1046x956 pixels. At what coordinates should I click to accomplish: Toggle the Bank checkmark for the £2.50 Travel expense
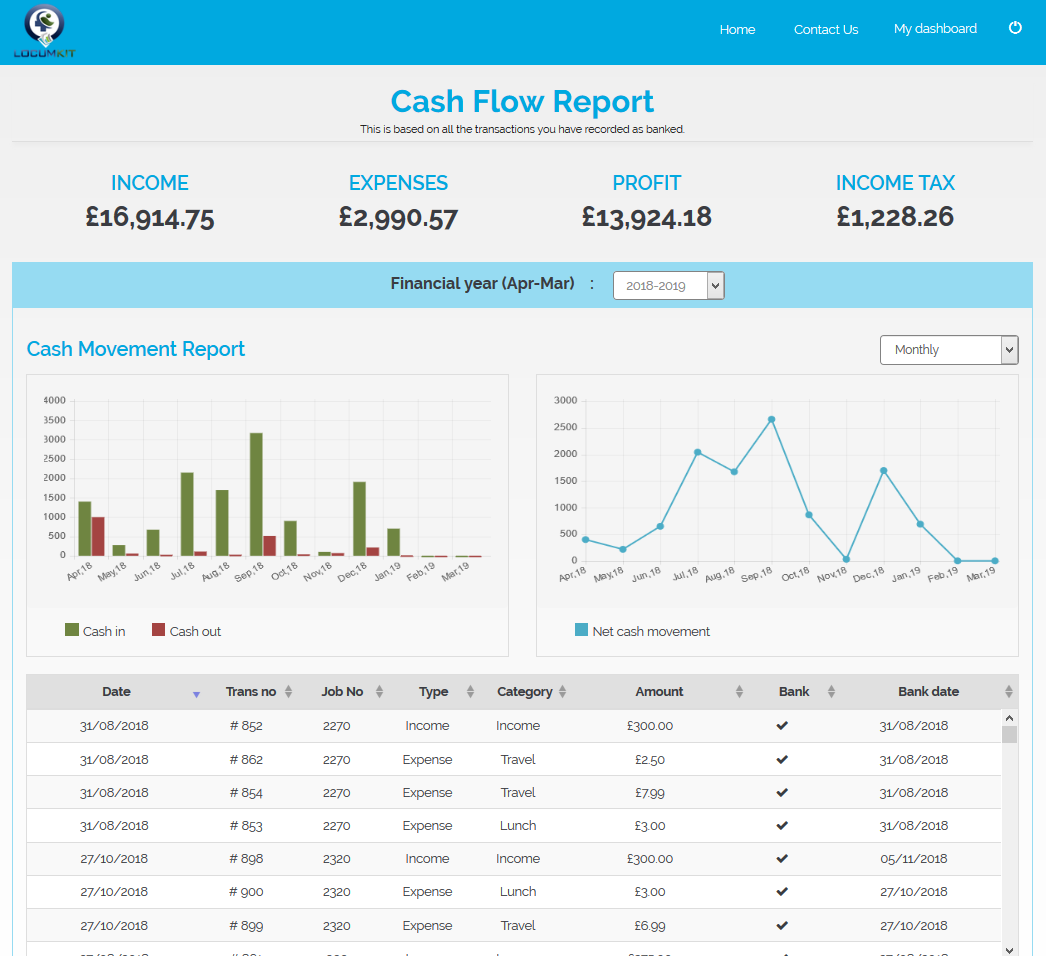(783, 759)
